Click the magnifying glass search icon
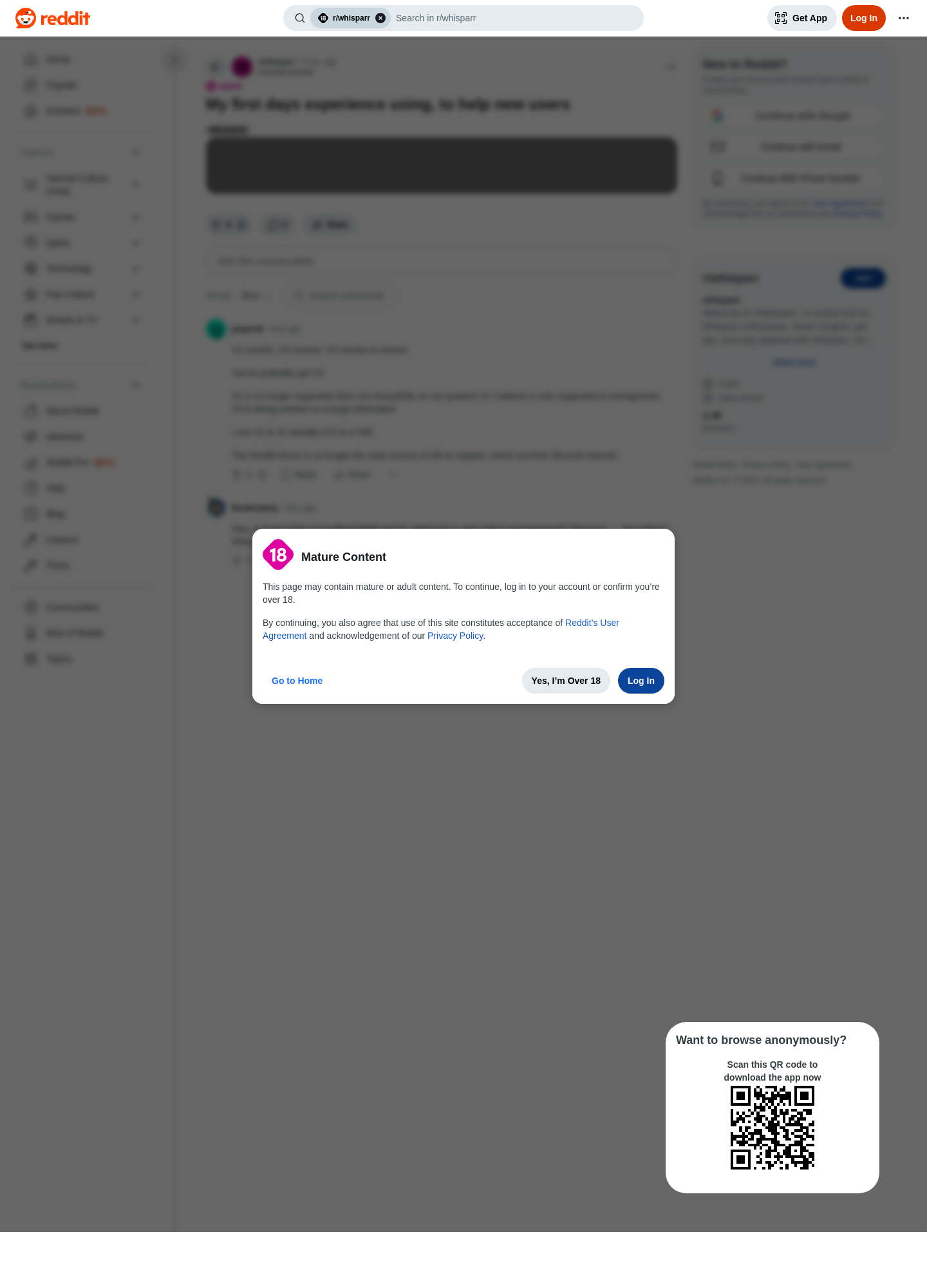Viewport: 927px width, 1288px height. point(300,18)
